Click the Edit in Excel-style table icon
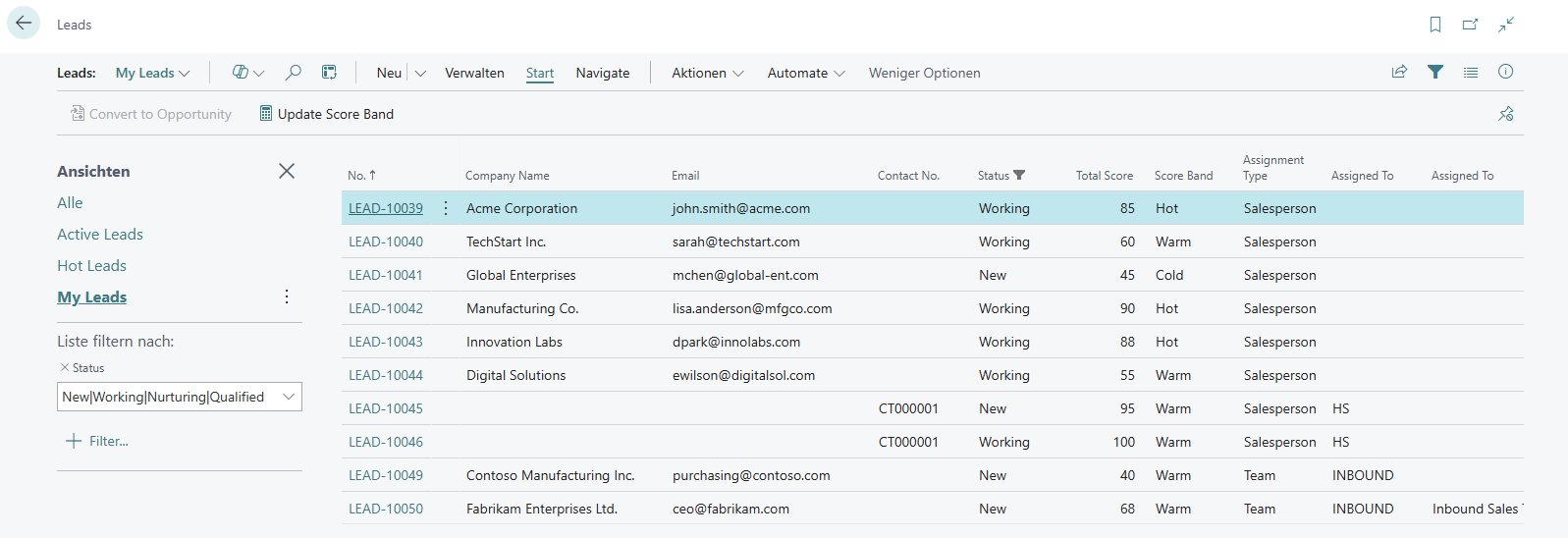 point(329,73)
